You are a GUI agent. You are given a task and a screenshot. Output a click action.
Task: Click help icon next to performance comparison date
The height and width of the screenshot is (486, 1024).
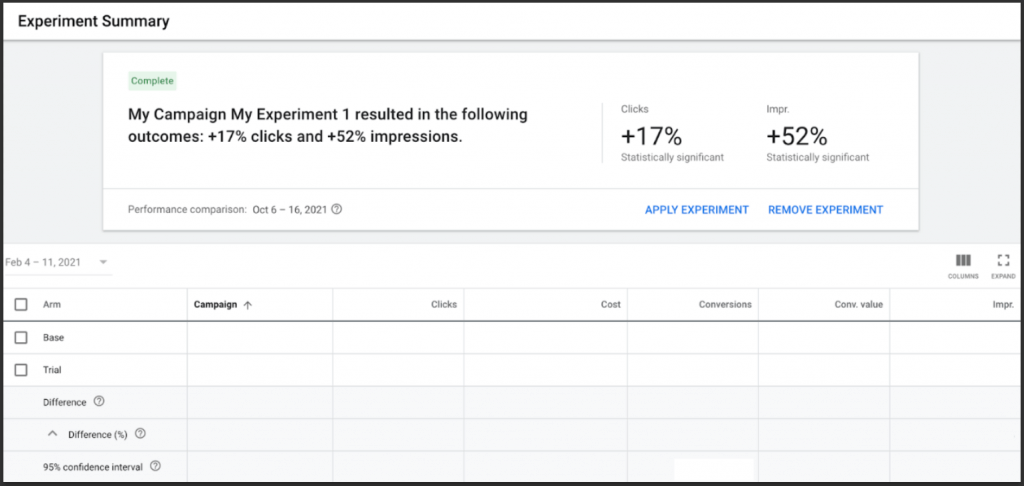click(x=336, y=210)
